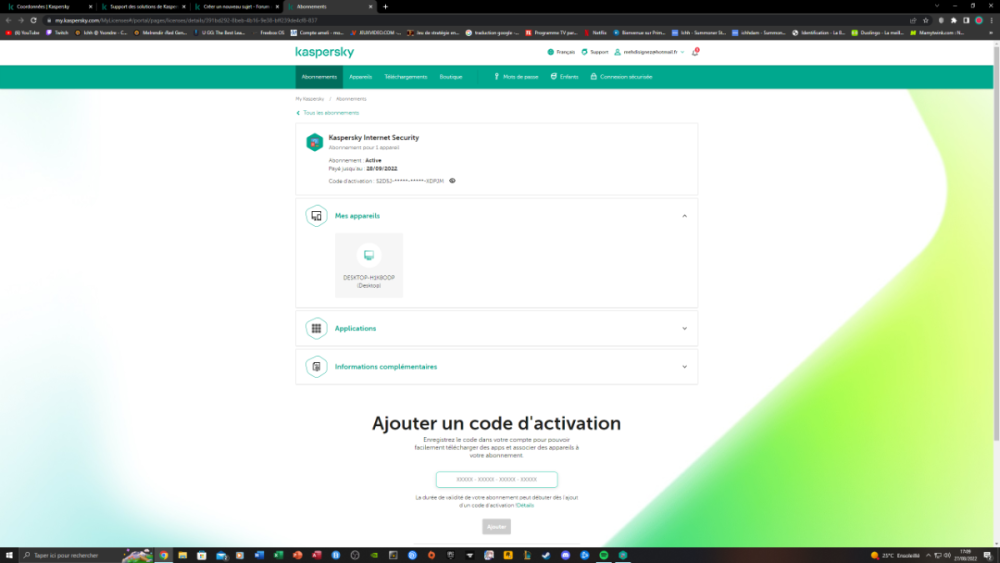The width and height of the screenshot is (1000, 563).
Task: Open Twitch bookmark
Action: click(57, 33)
